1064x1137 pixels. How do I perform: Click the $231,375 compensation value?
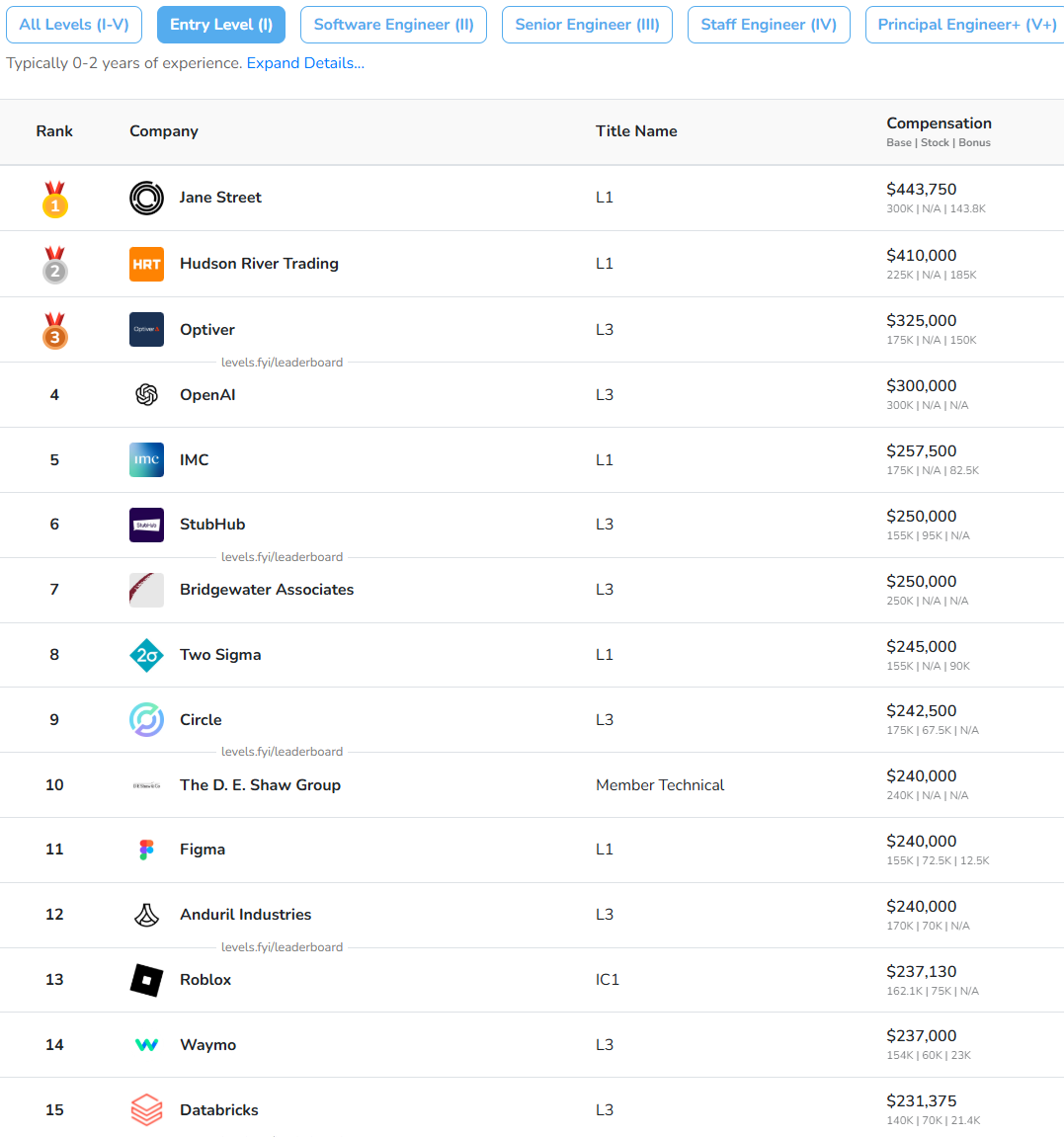[x=922, y=1101]
